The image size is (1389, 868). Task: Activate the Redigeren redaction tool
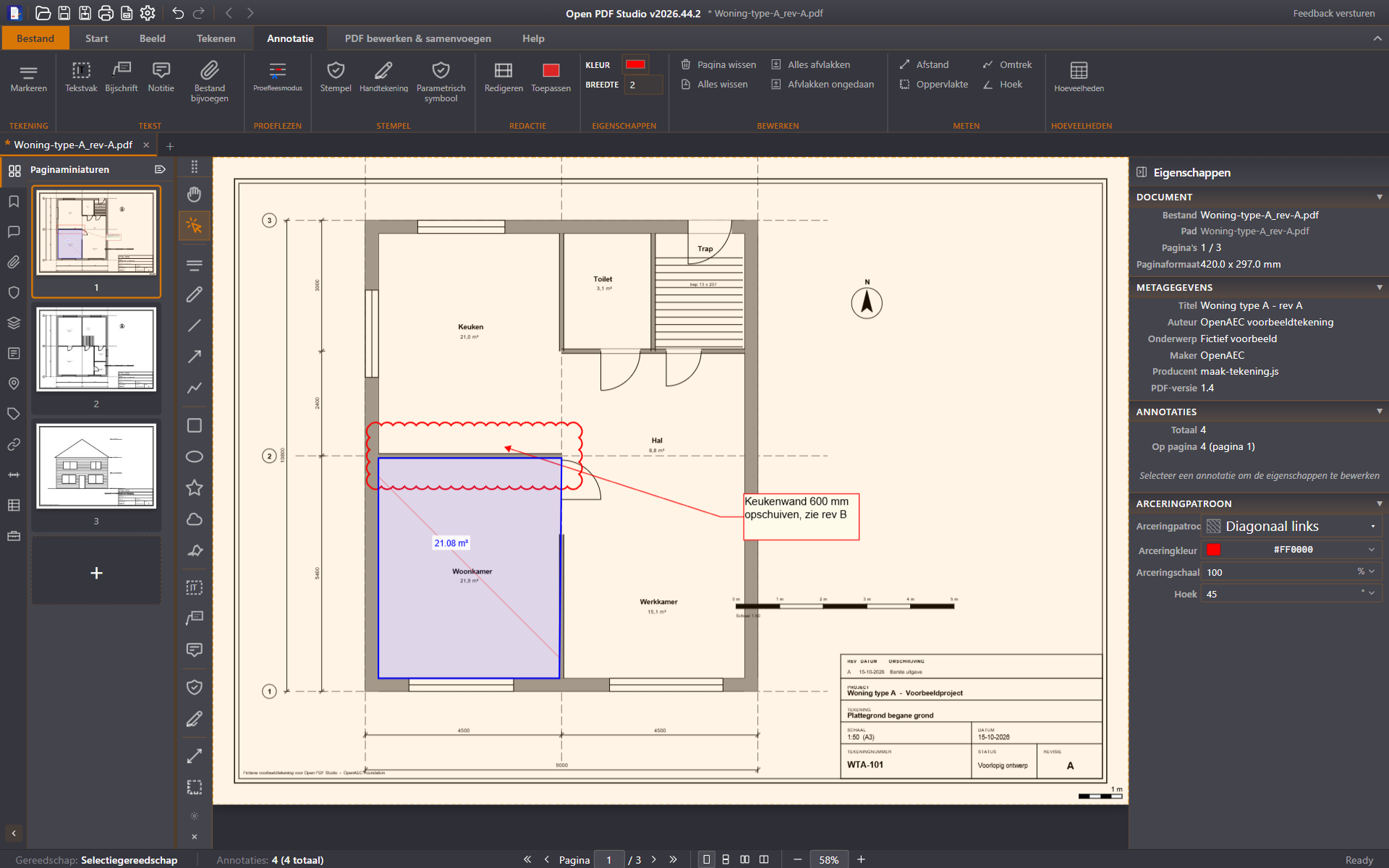[x=504, y=77]
